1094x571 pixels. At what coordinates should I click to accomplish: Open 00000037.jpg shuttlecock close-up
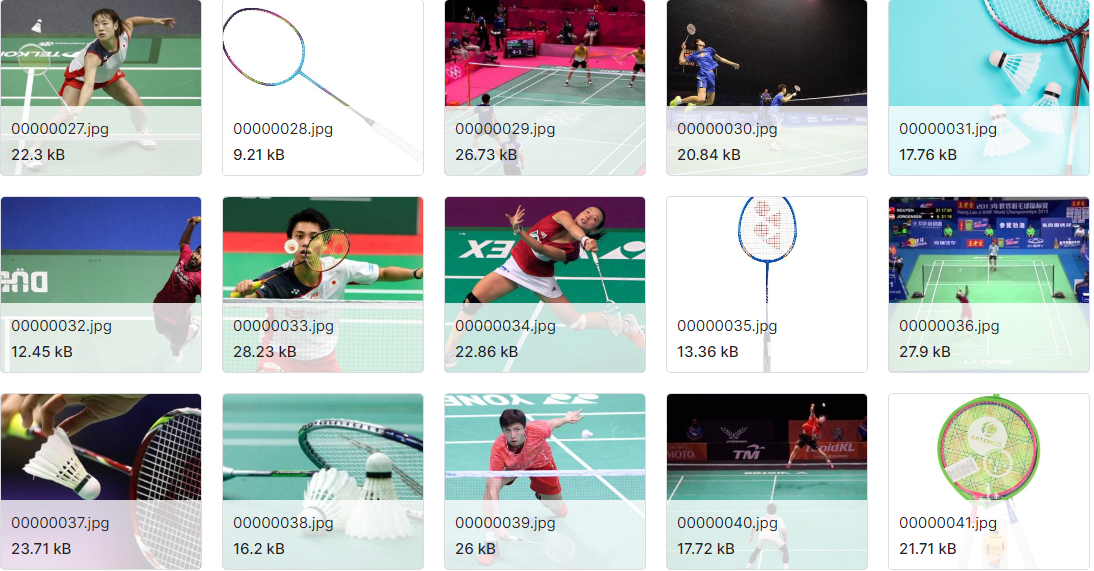101,482
